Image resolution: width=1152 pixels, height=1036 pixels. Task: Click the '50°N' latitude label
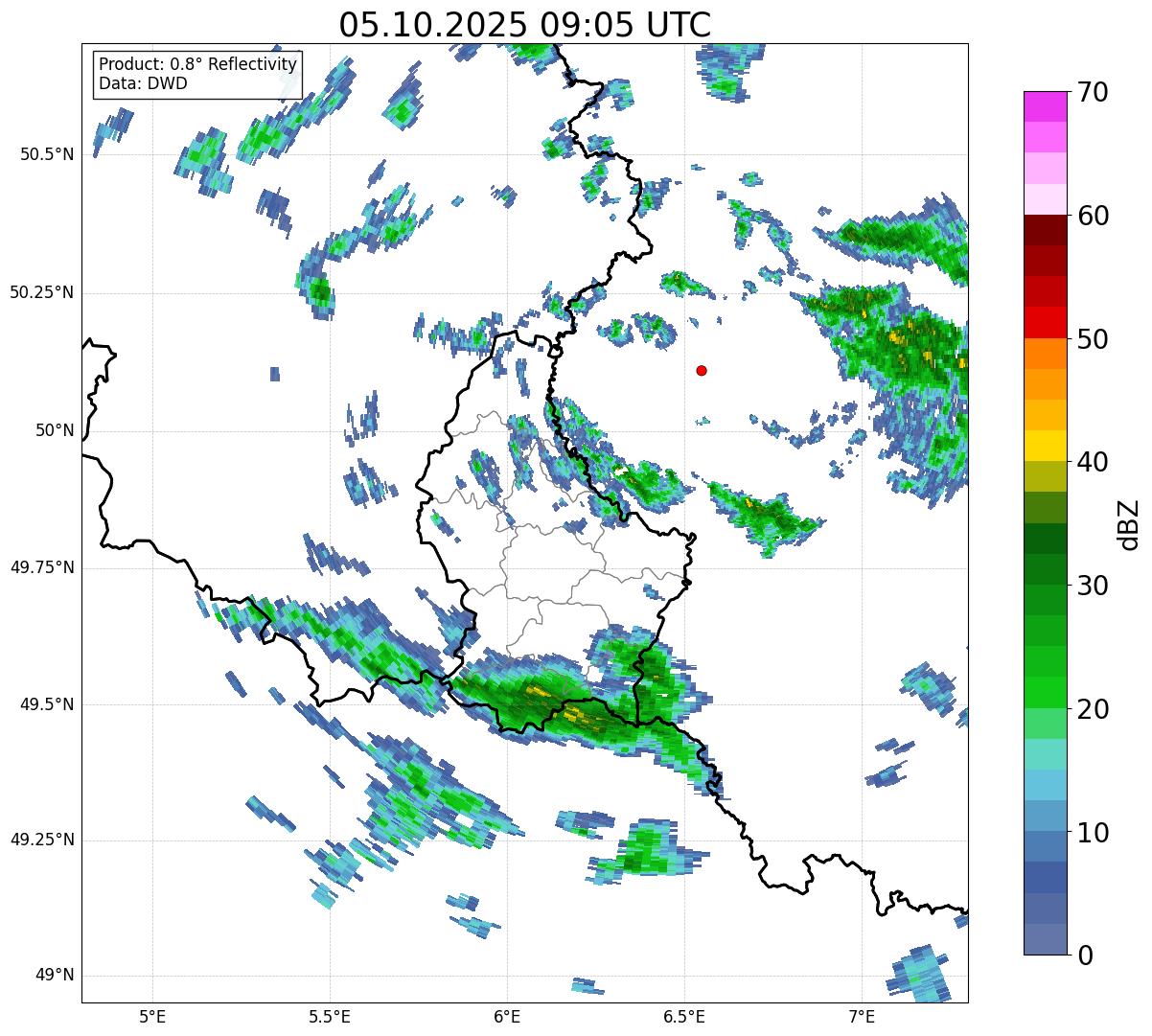tap(54, 430)
